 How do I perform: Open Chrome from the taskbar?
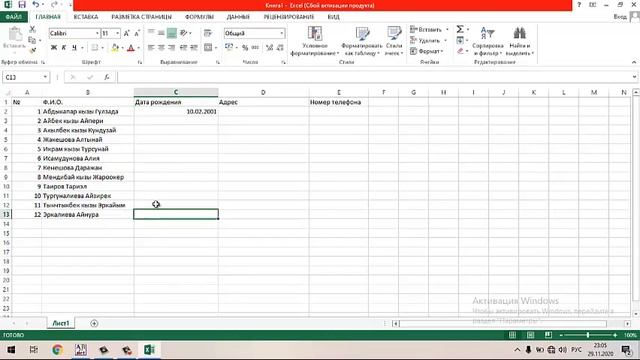pyautogui.click(x=57, y=350)
